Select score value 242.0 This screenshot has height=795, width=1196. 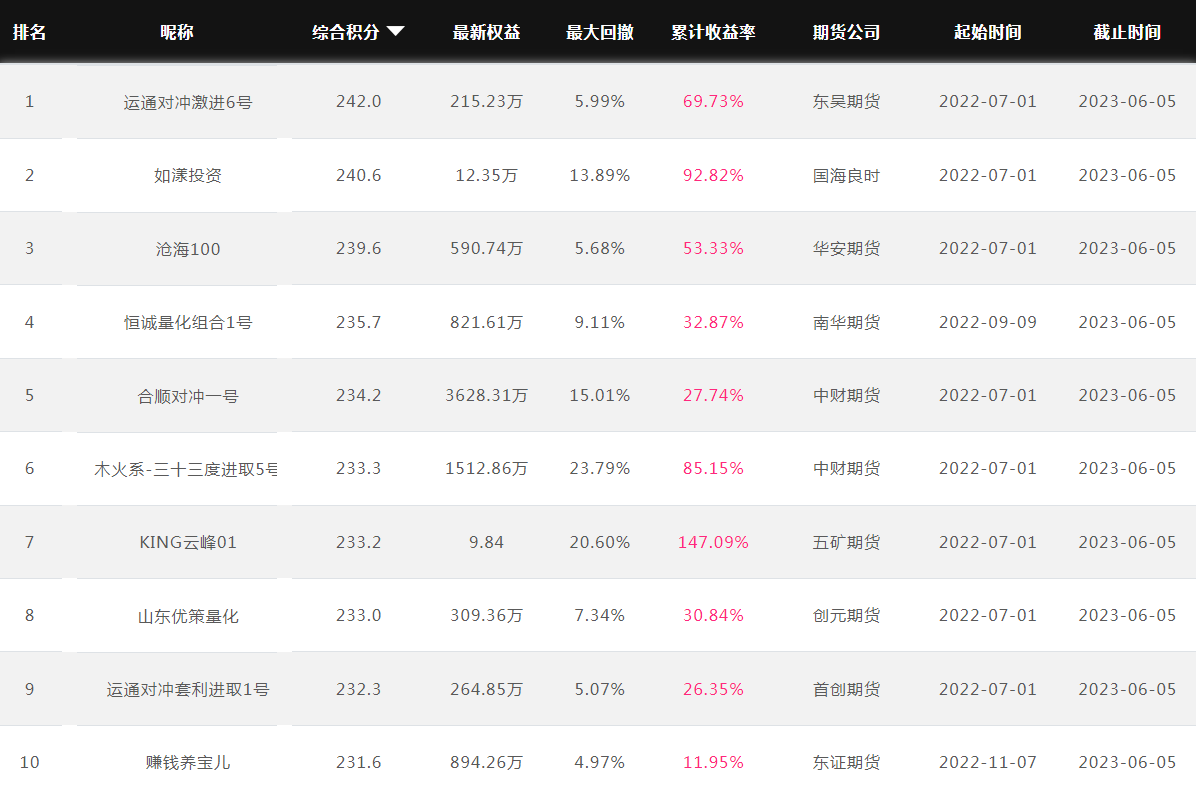pyautogui.click(x=358, y=101)
